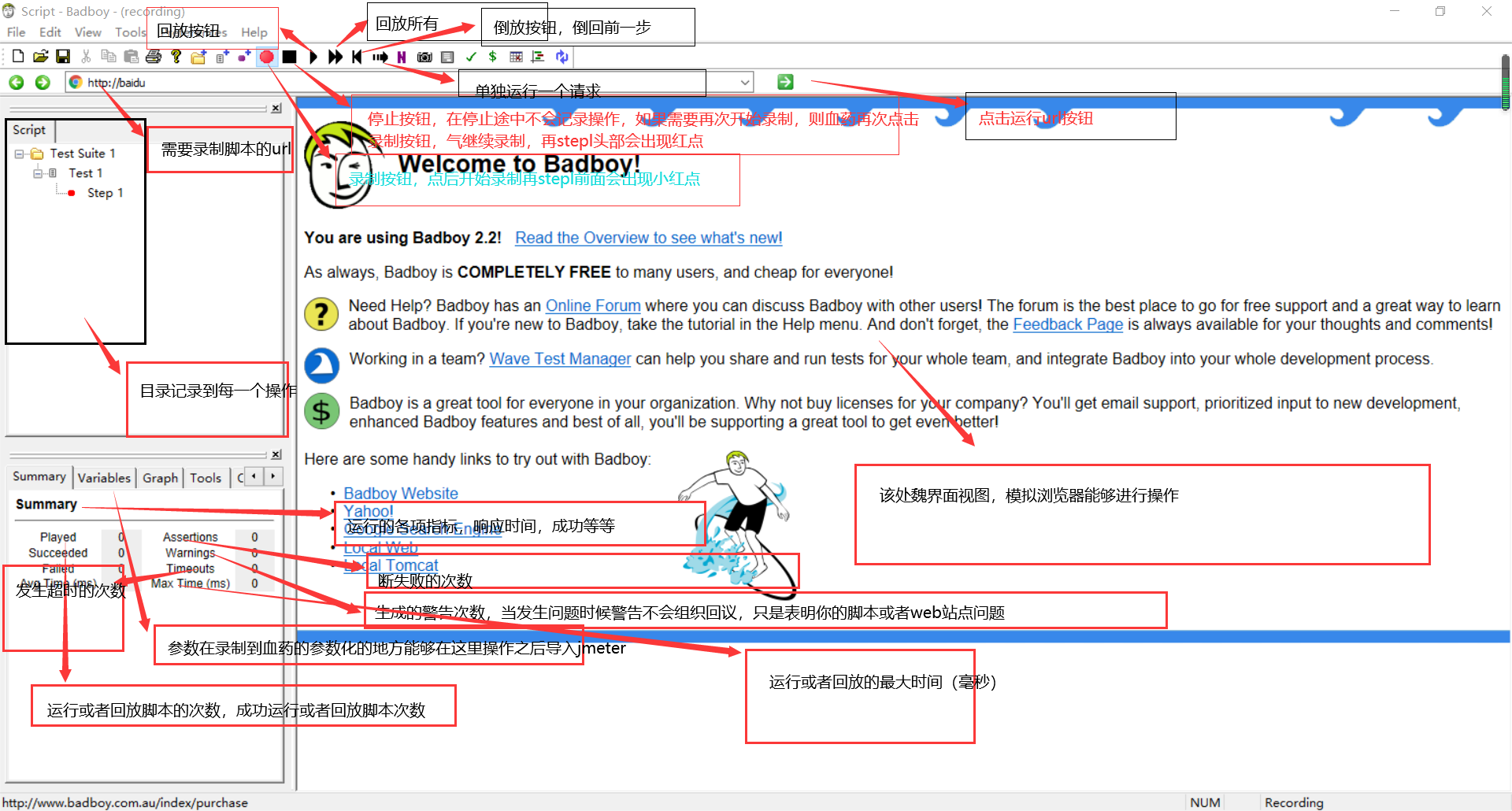Stop playback with the black square button

290,57
